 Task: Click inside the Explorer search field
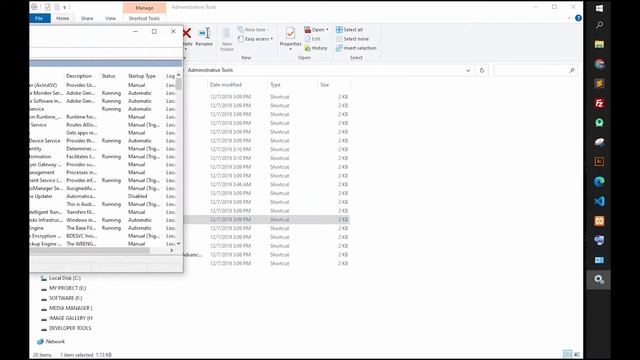point(531,70)
